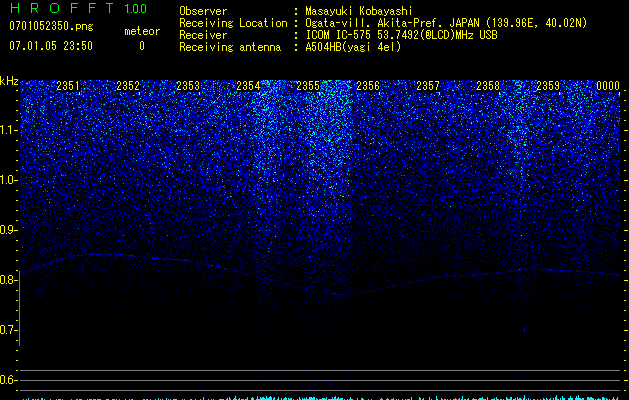The width and height of the screenshot is (629, 400).
Task: Click the kHz axis unit label
Action: tap(9, 81)
